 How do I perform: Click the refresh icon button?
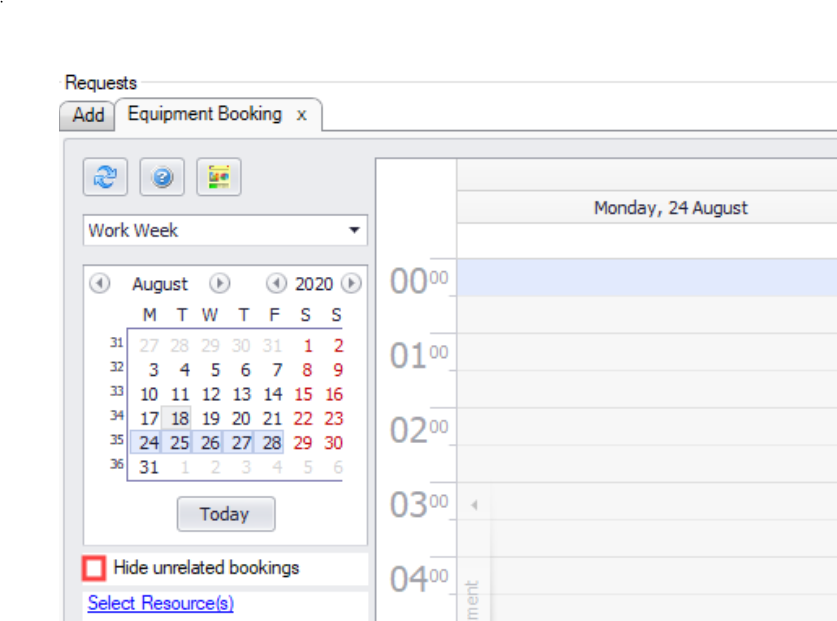104,177
